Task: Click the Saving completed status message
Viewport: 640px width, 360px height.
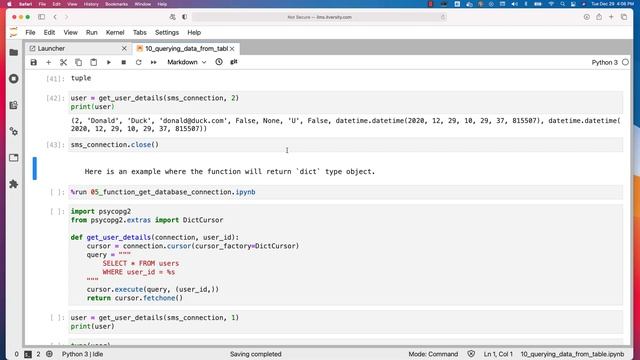Action: (x=256, y=354)
